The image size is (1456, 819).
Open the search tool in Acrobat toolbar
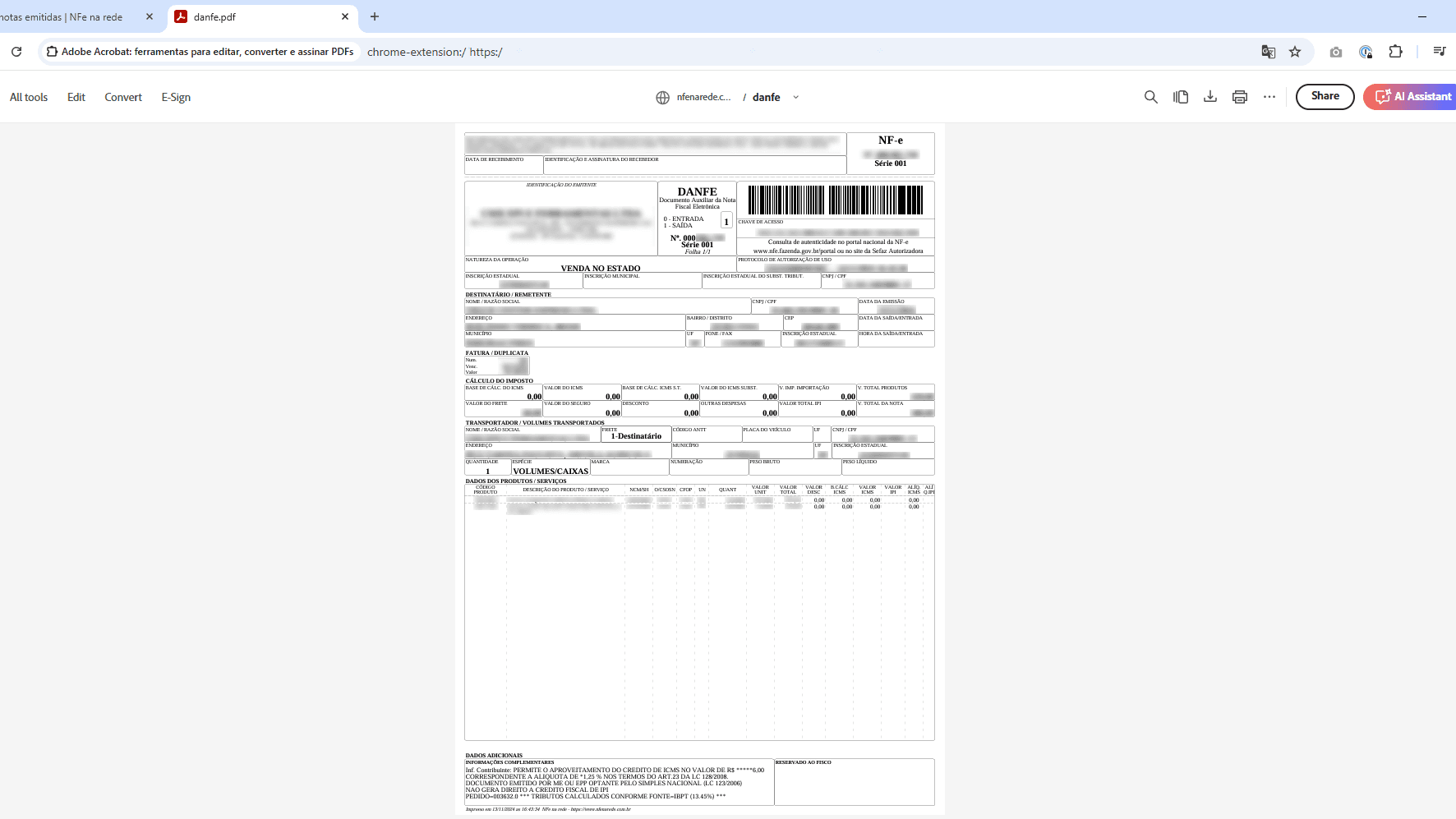(1150, 97)
